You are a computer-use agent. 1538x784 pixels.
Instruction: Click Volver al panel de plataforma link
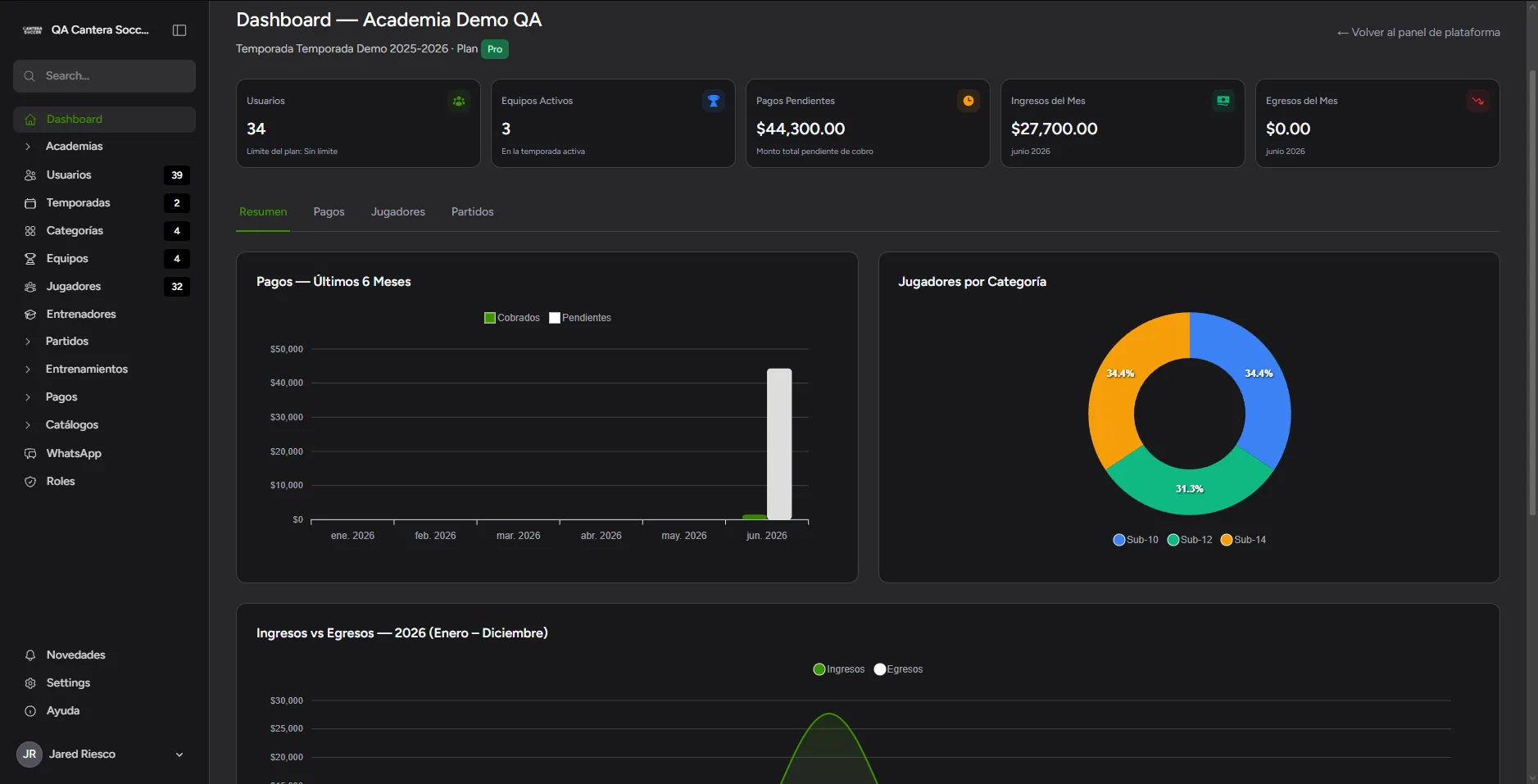pyautogui.click(x=1418, y=32)
